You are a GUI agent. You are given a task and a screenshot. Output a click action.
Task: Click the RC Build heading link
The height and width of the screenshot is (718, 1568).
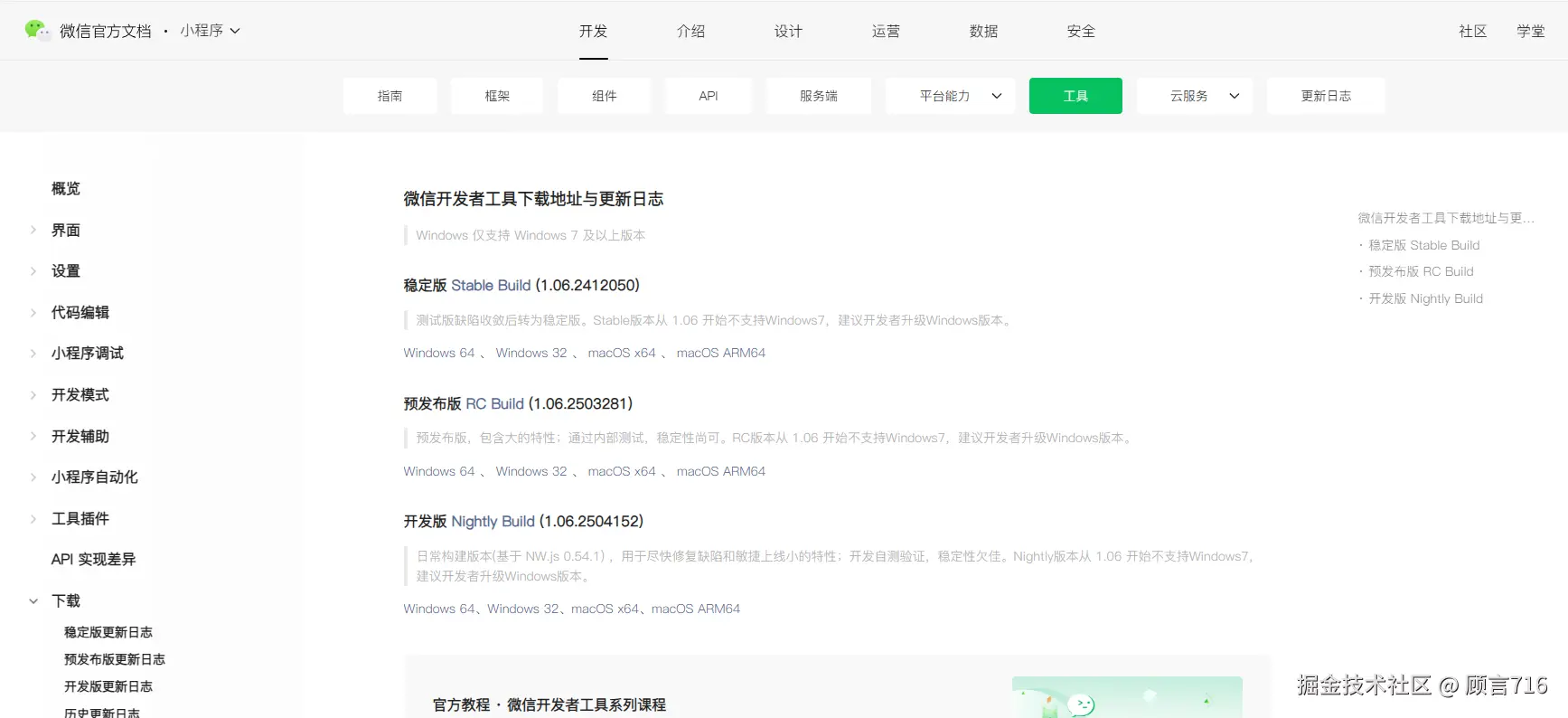(x=494, y=404)
